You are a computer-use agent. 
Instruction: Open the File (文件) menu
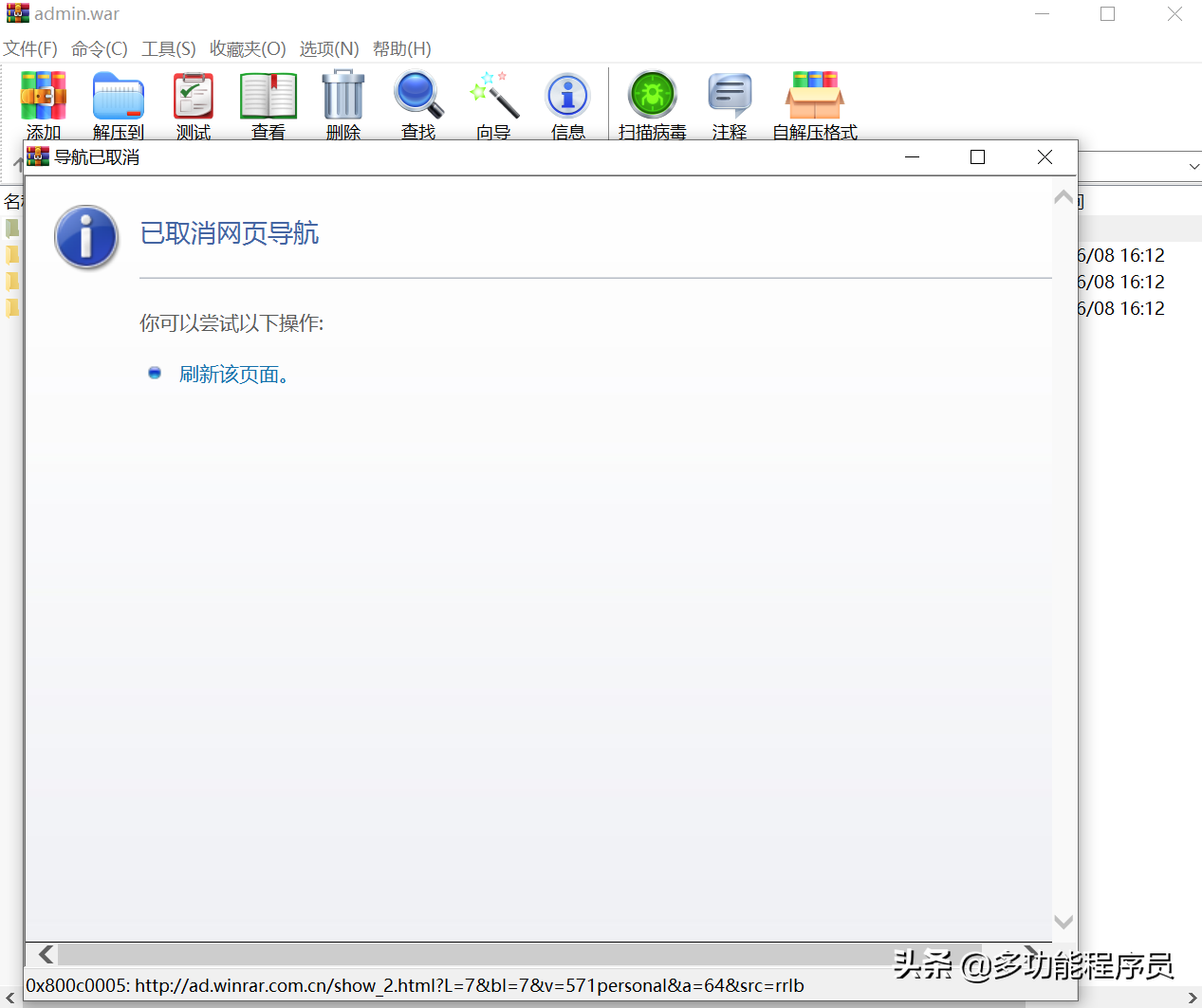click(30, 48)
